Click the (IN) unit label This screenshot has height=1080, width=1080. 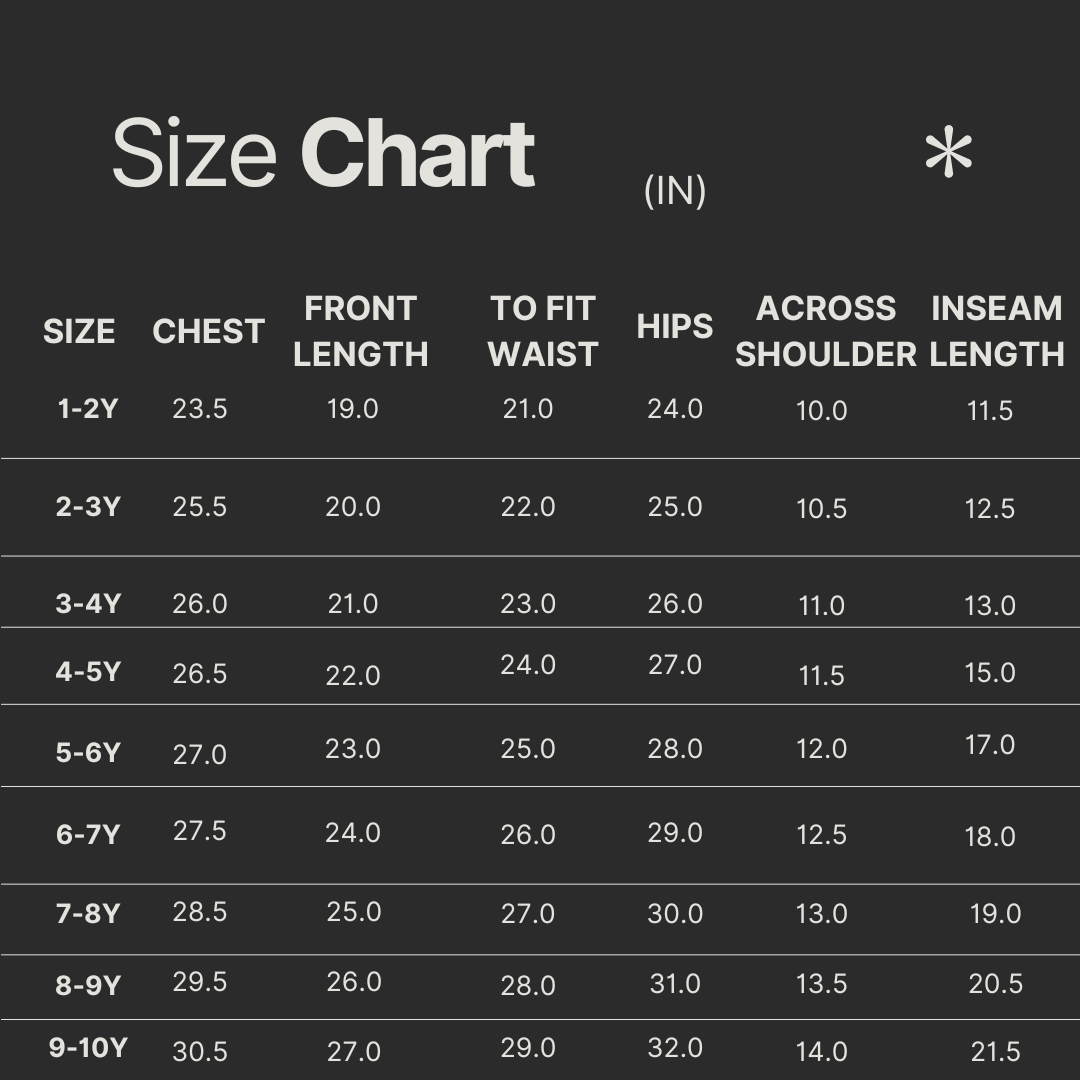click(x=675, y=190)
